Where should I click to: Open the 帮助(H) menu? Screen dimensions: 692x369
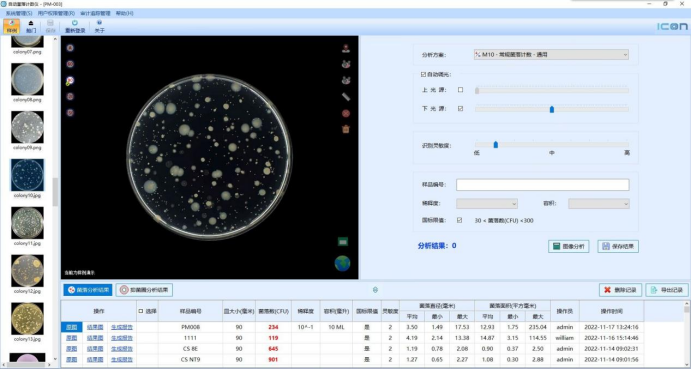click(x=124, y=13)
